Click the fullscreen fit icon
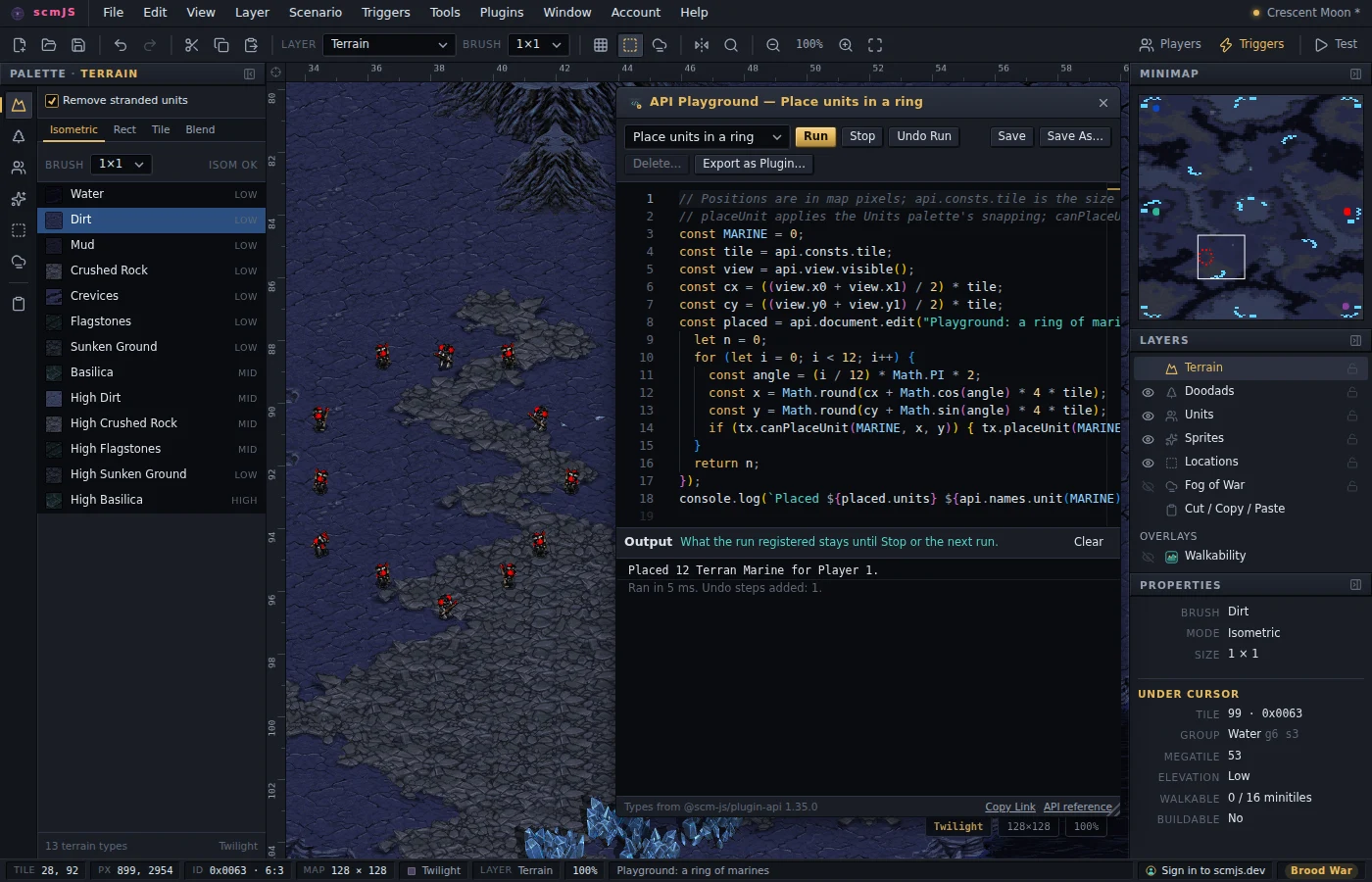 [x=875, y=45]
